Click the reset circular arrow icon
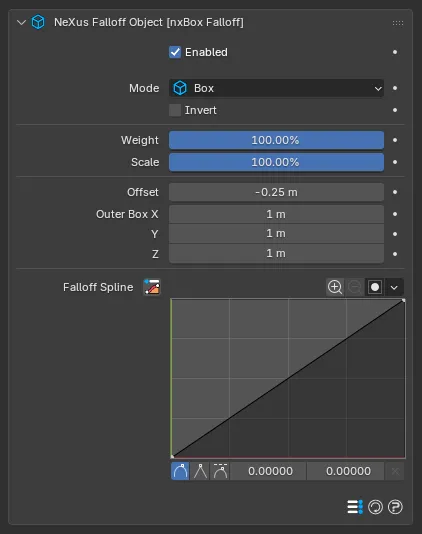 pos(375,507)
